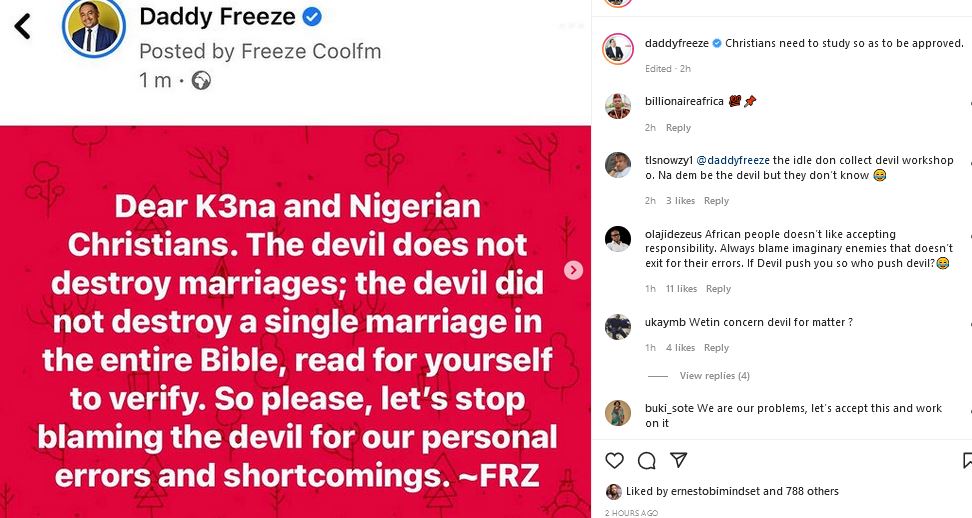
Task: Reply to billionaireafrica comment
Action: point(678,128)
